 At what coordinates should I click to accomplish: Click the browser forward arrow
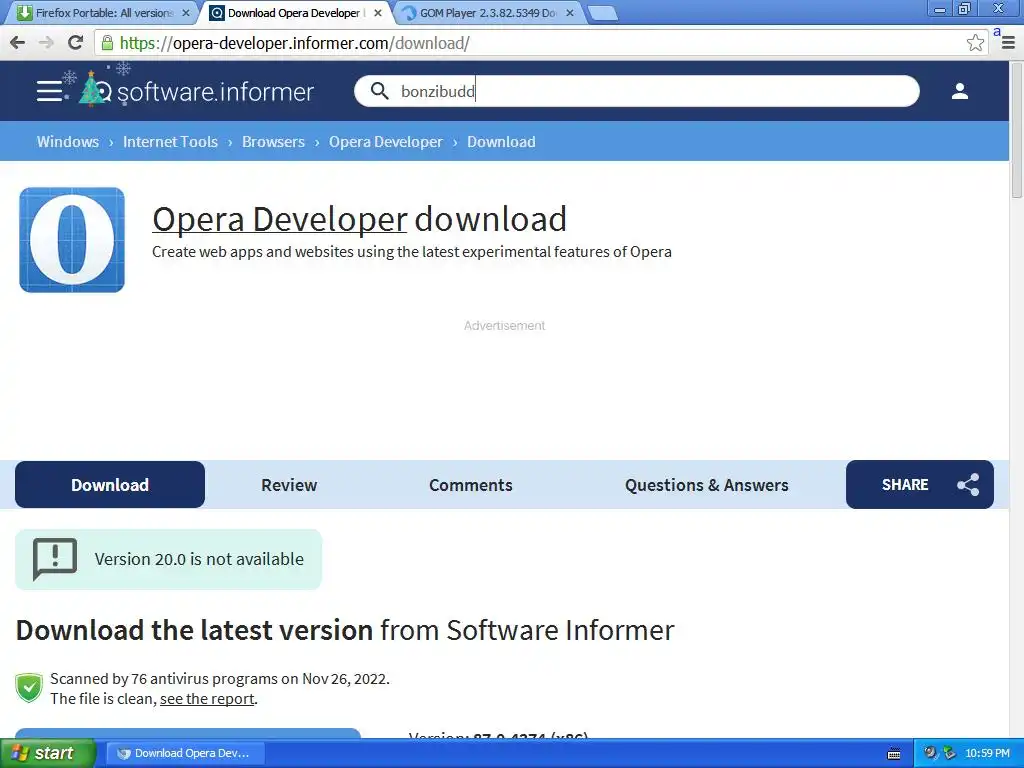(x=46, y=43)
